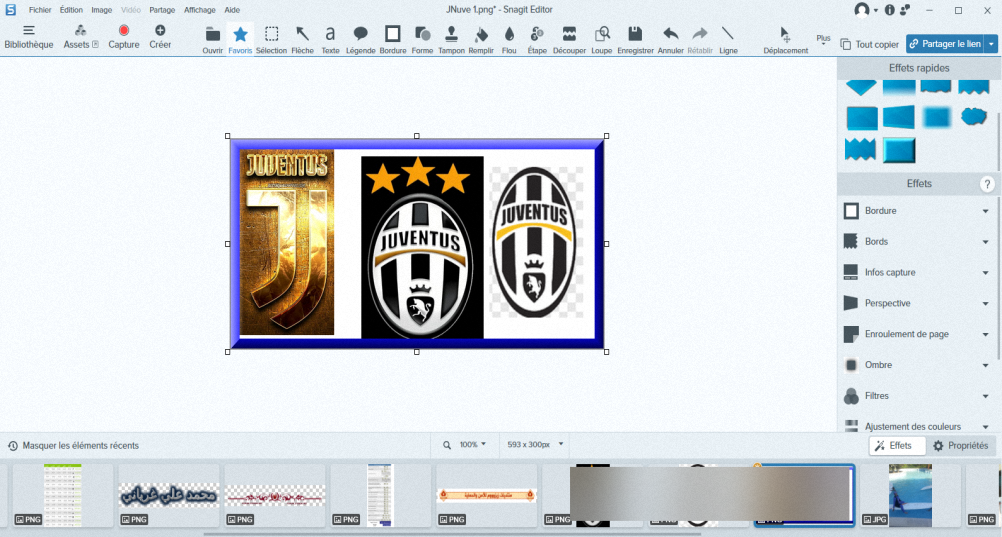Toggle the Effets panel button

tap(898, 446)
